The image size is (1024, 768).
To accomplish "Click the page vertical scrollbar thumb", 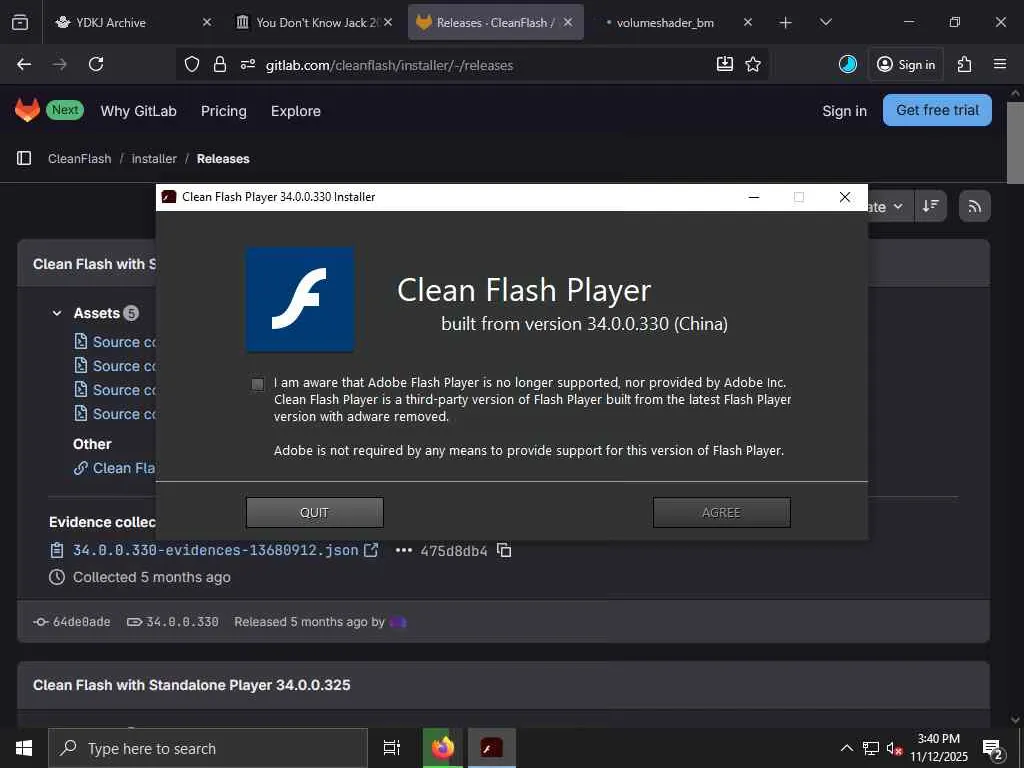I will point(1015,142).
